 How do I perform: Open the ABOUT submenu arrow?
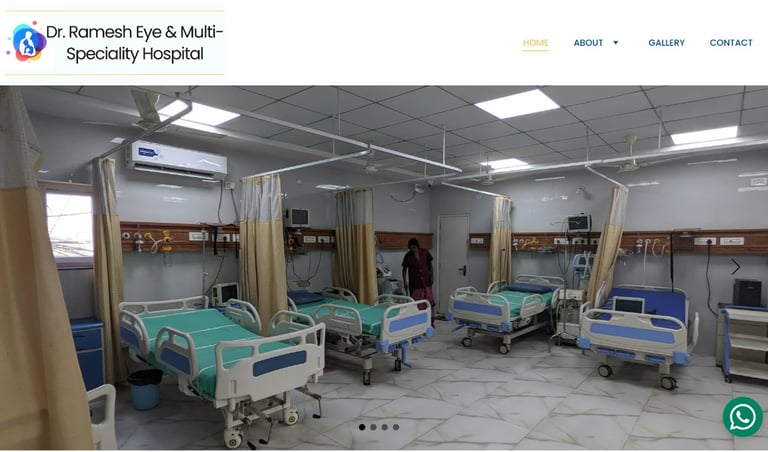616,43
